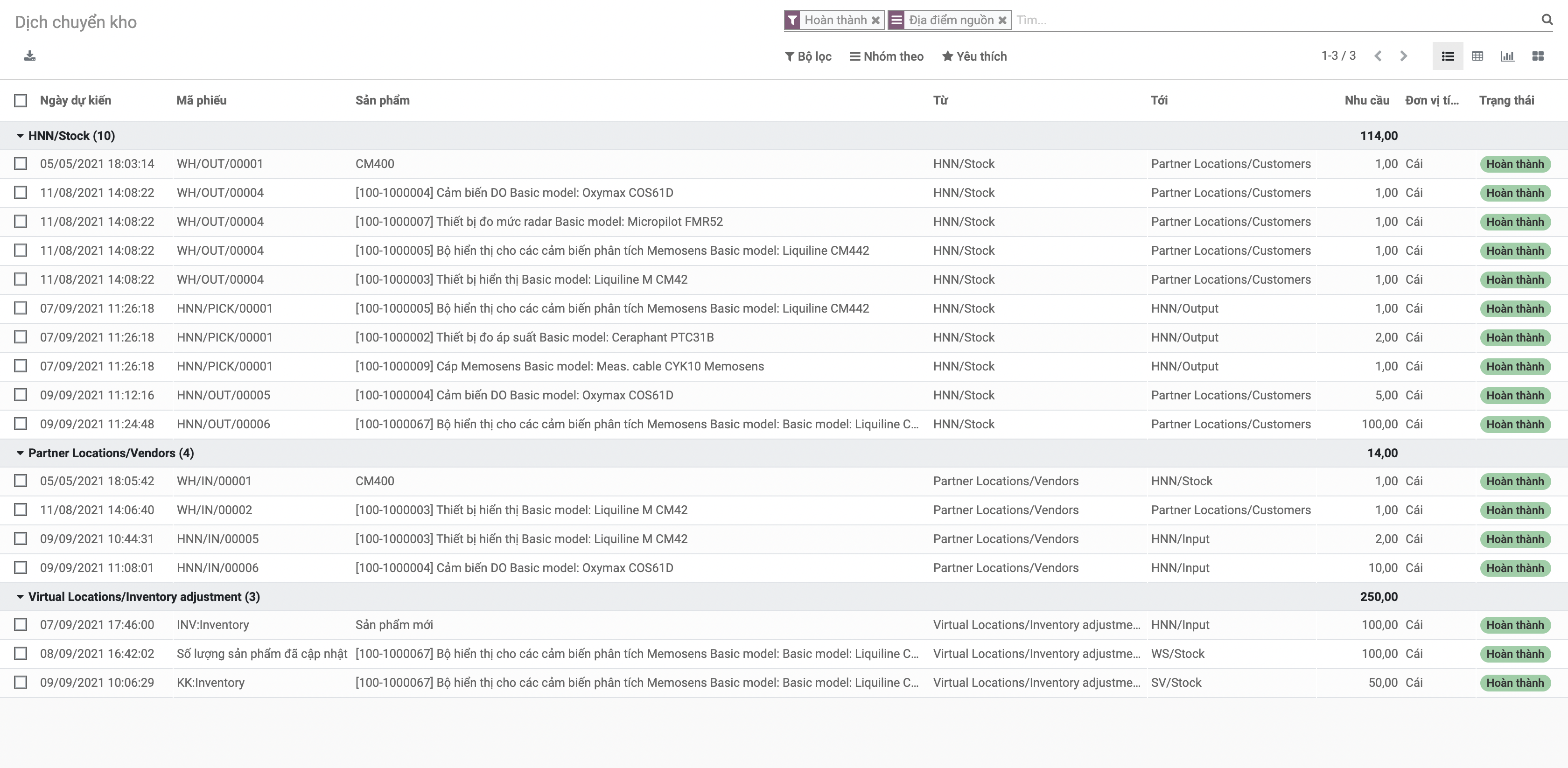Click the 'Hoàn thành' status badge on HNN/PICK/00001
The image size is (1568, 768).
point(1515,308)
